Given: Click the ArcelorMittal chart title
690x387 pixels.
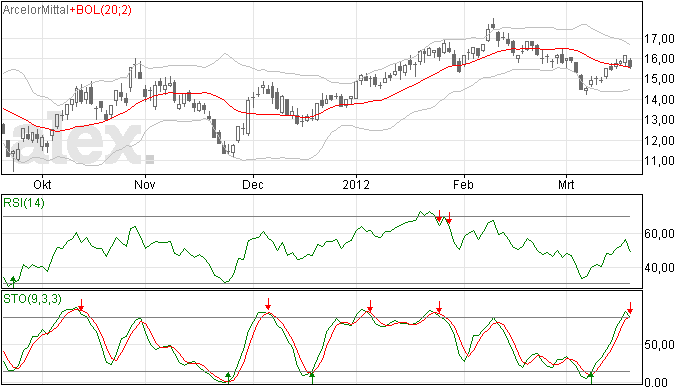Looking at the screenshot, I should pyautogui.click(x=36, y=10).
